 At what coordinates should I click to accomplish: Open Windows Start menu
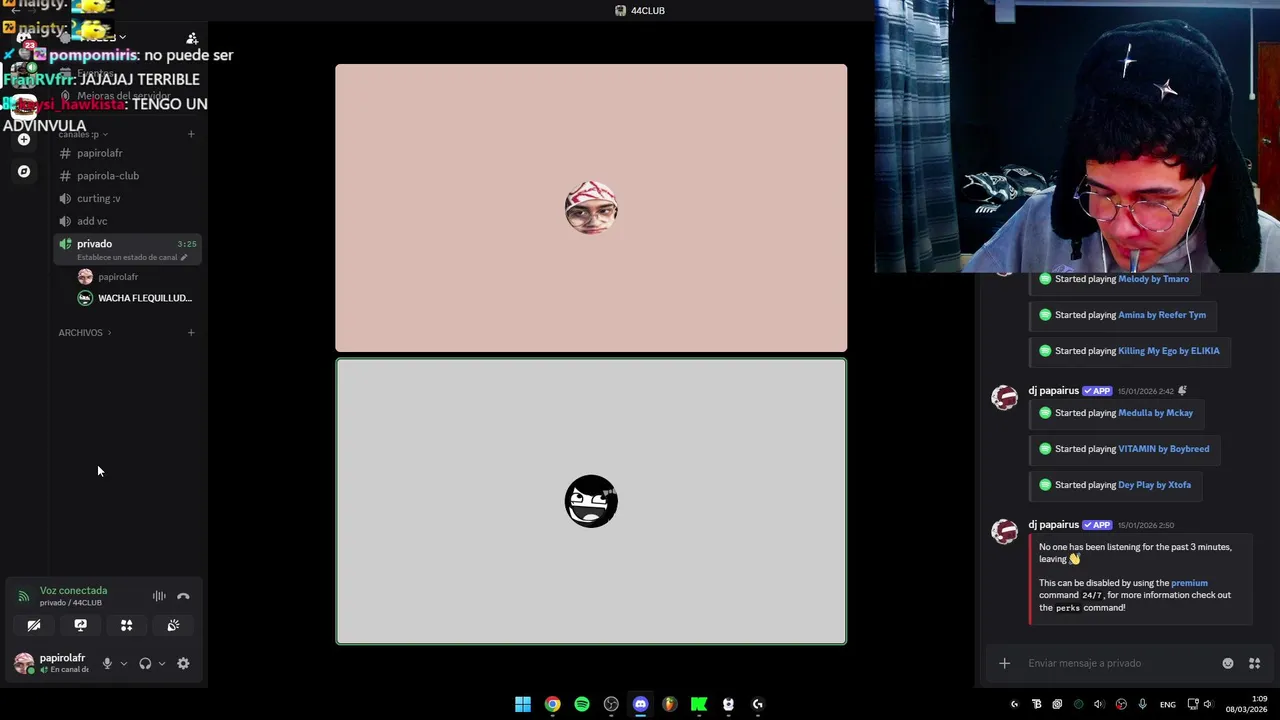coord(523,704)
